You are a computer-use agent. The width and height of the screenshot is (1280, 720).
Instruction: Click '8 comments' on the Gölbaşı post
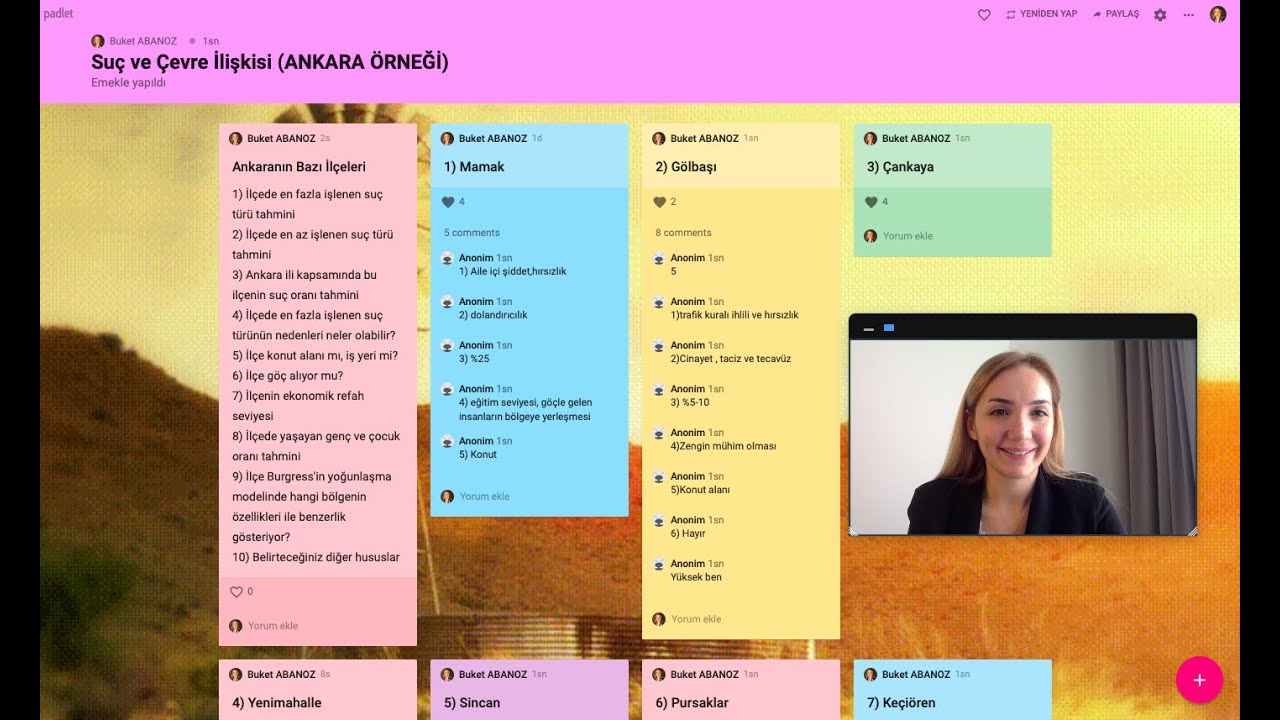(684, 233)
